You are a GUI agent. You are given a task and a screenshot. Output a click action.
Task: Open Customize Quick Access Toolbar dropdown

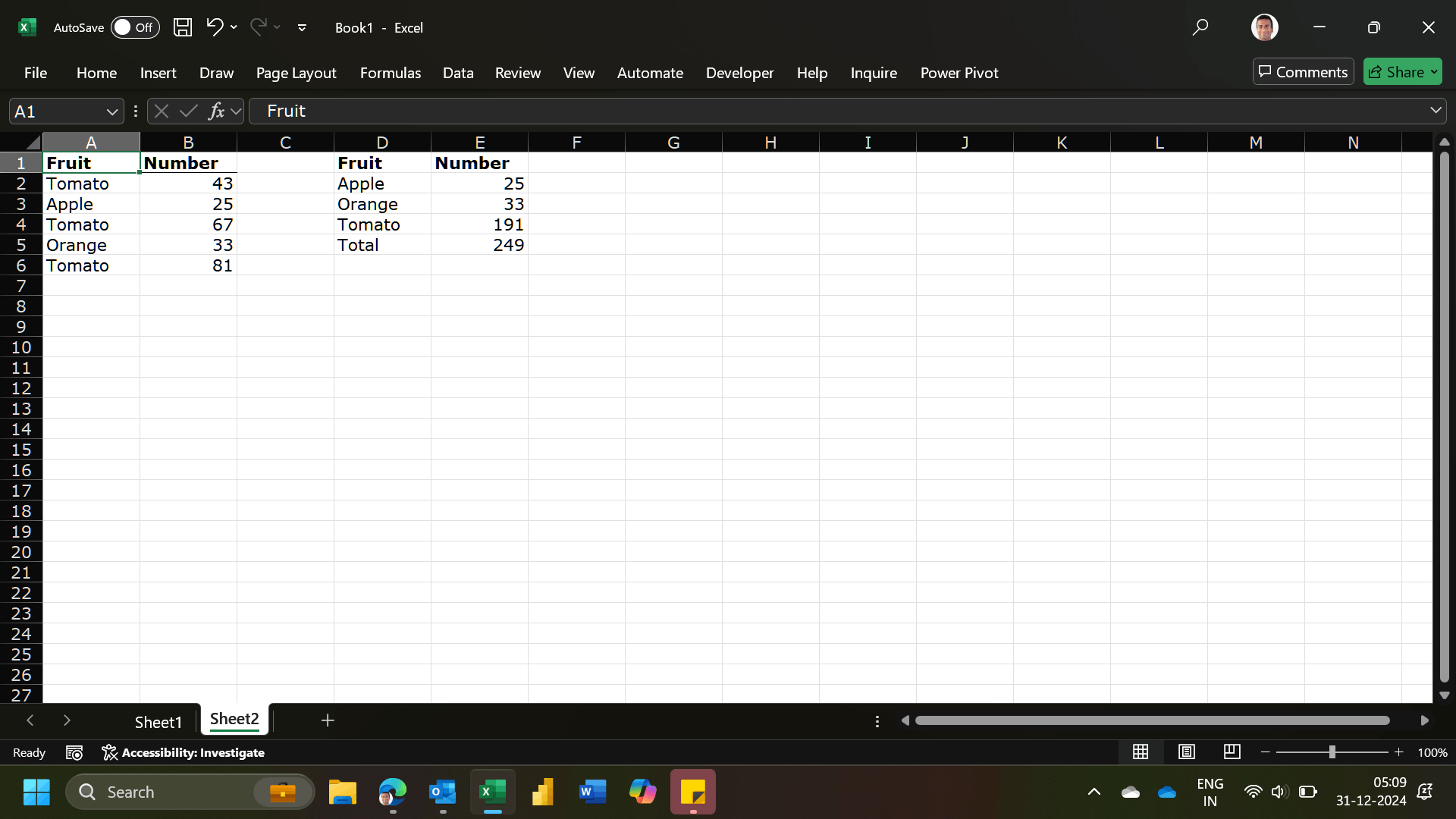302,27
